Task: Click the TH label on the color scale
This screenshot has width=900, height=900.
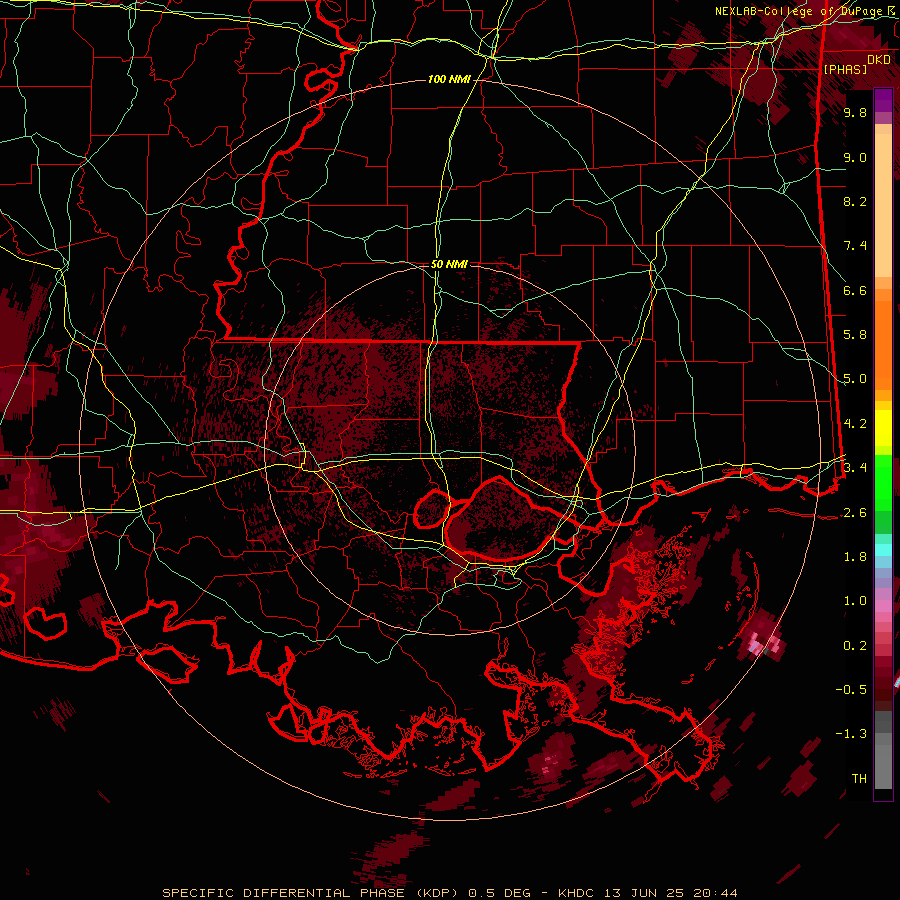Action: [859, 779]
